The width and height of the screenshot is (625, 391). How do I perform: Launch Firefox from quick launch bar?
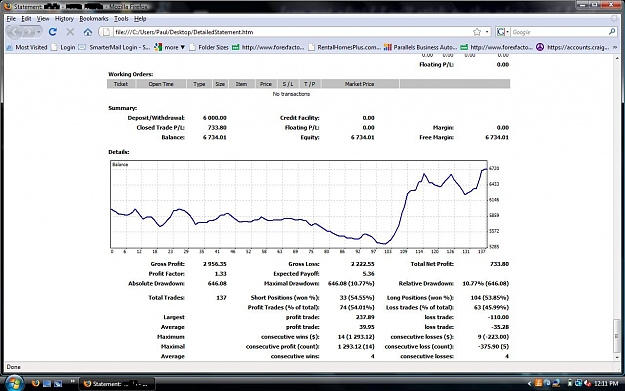pyautogui.click(x=35, y=383)
